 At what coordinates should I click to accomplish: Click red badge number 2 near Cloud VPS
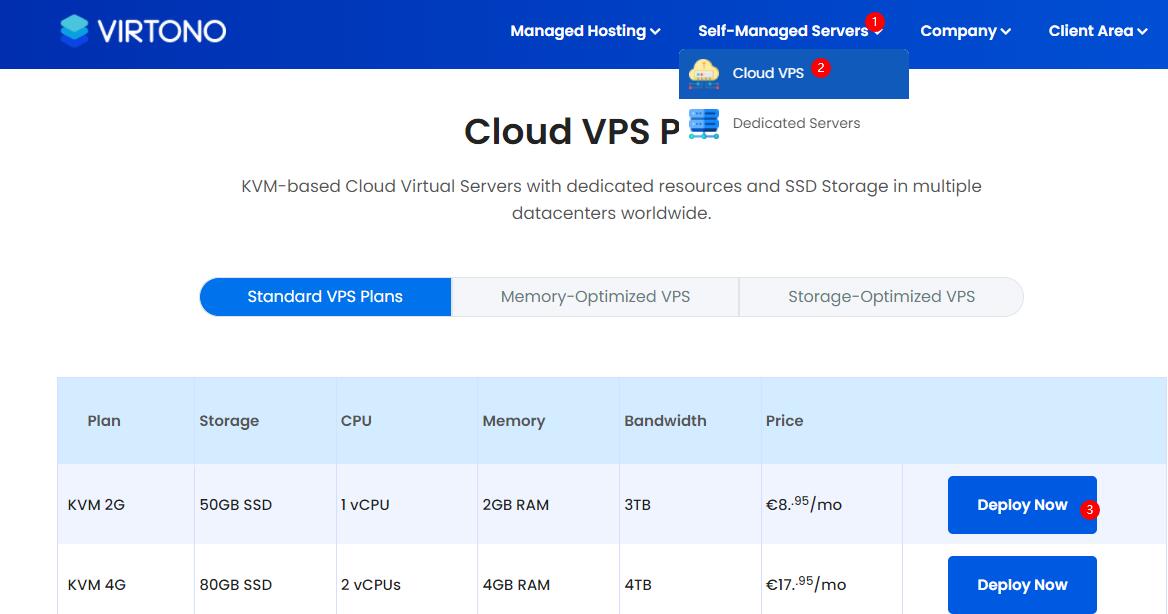point(821,68)
